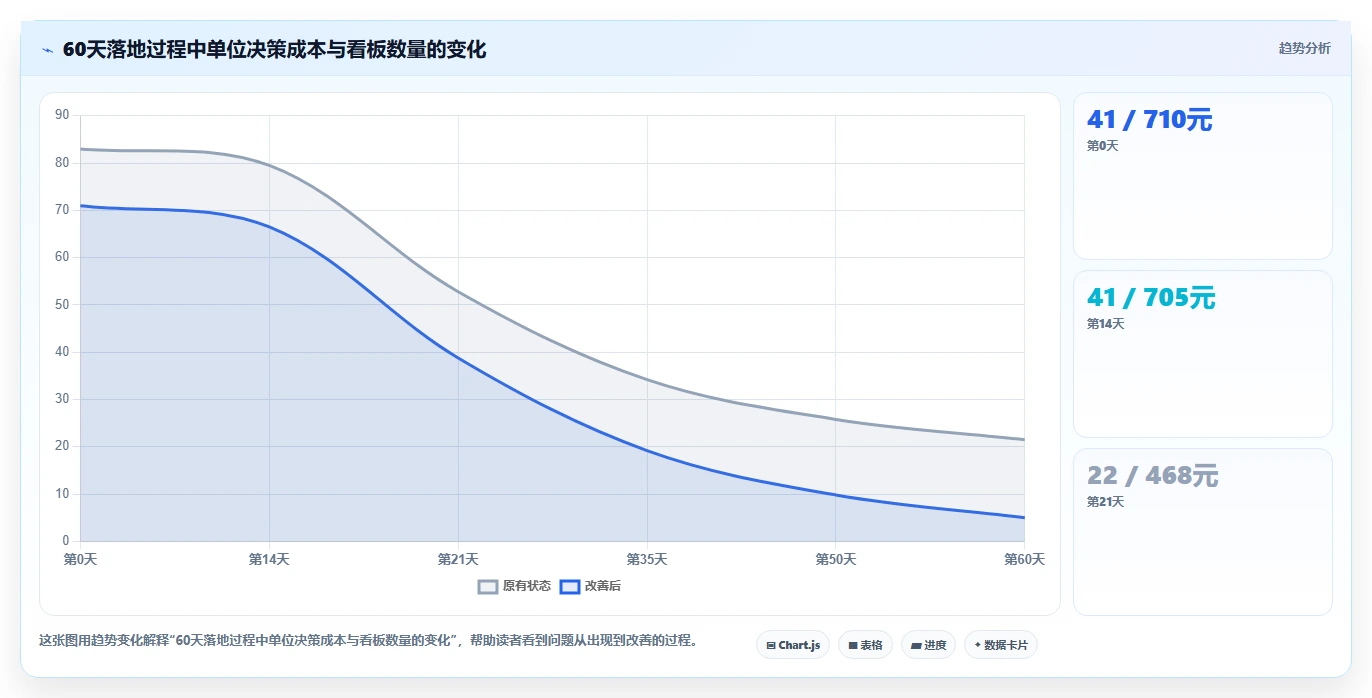
Task: Click the star icon in 数据卡片 chip
Action: pyautogui.click(x=977, y=645)
